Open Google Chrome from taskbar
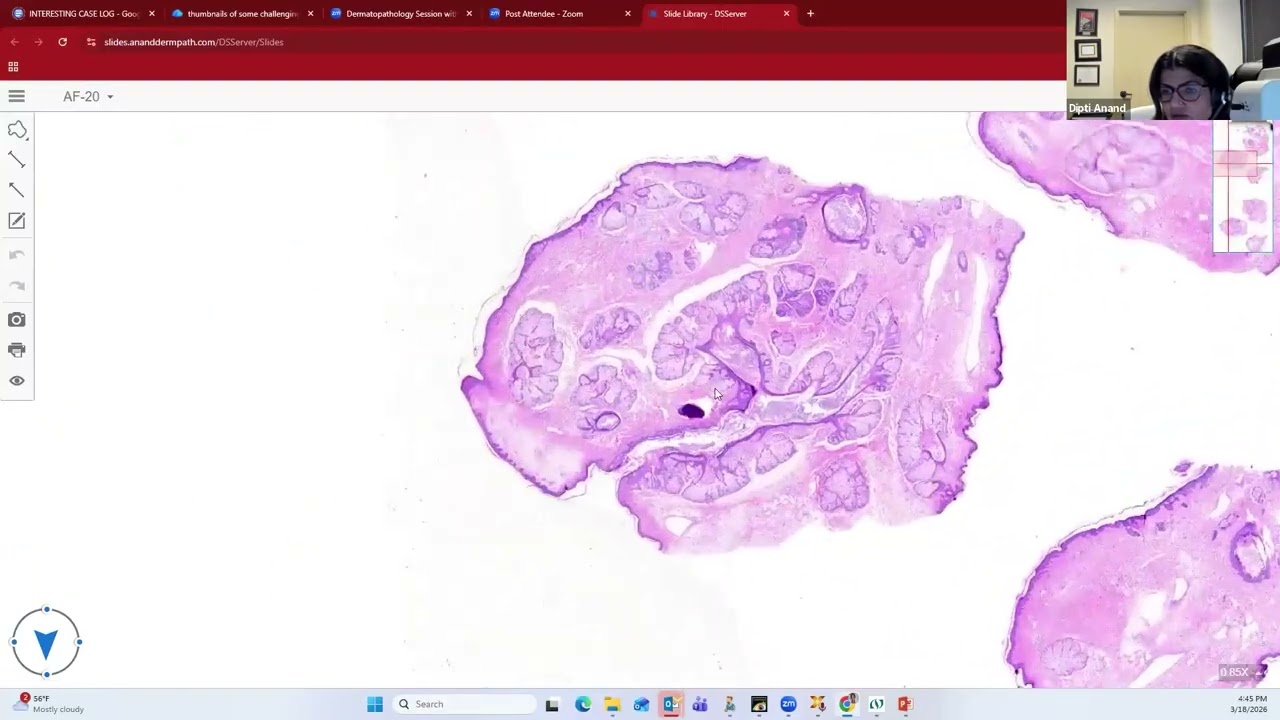The width and height of the screenshot is (1280, 720). [x=847, y=704]
